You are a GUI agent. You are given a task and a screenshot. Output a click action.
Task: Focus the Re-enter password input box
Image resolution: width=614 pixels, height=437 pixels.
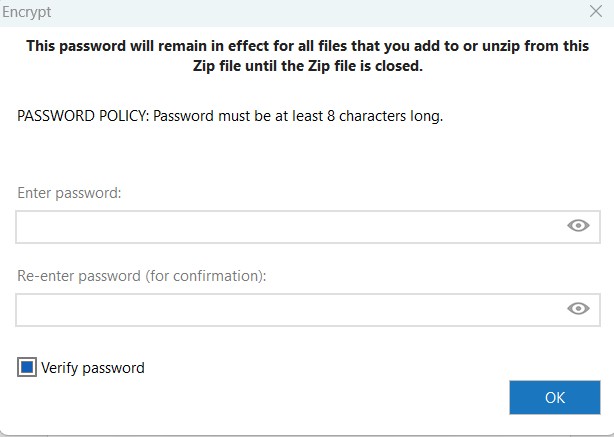[290, 310]
